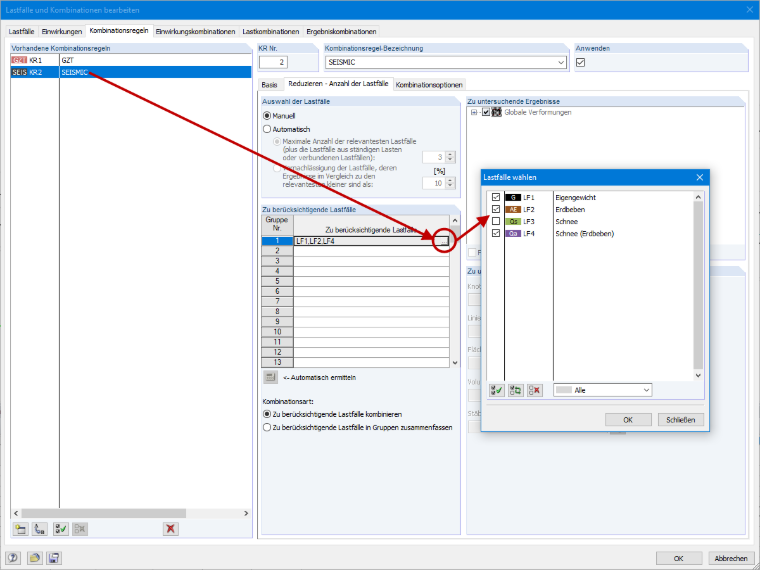Click the save diskette icon at the bottom left

(x=54, y=558)
